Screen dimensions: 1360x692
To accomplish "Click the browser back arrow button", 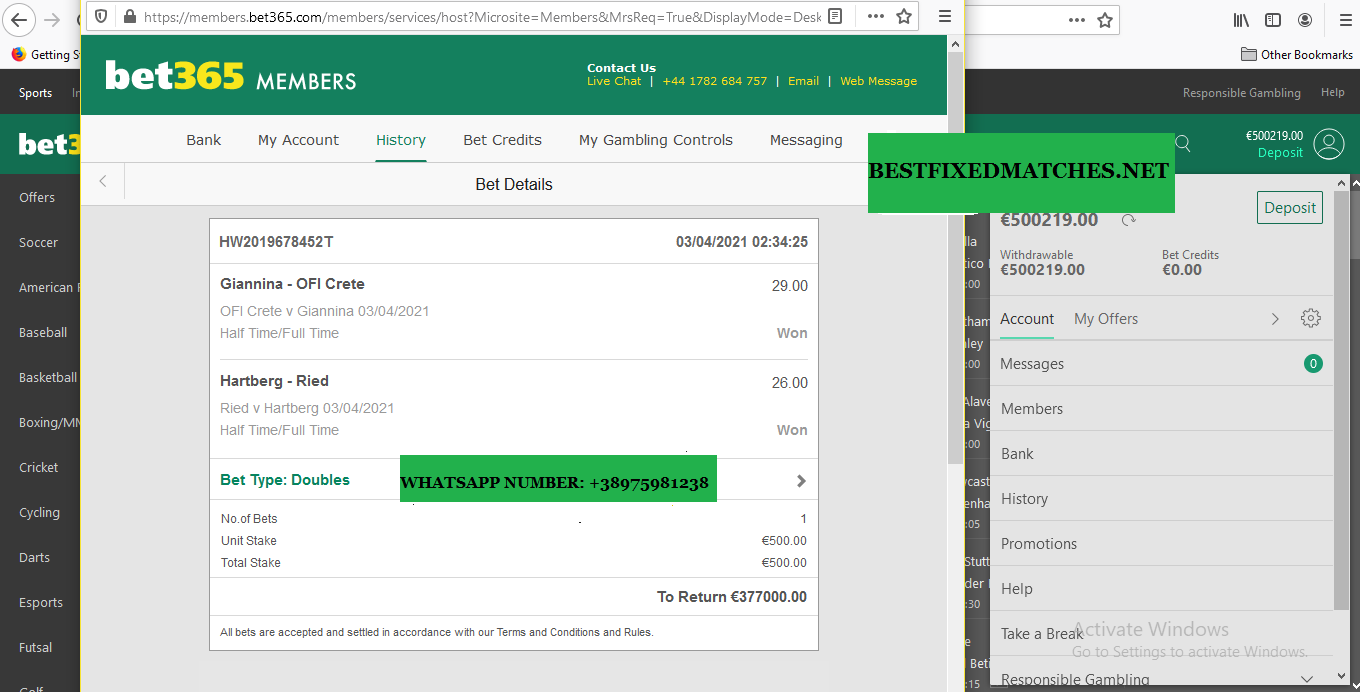I will (18, 20).
